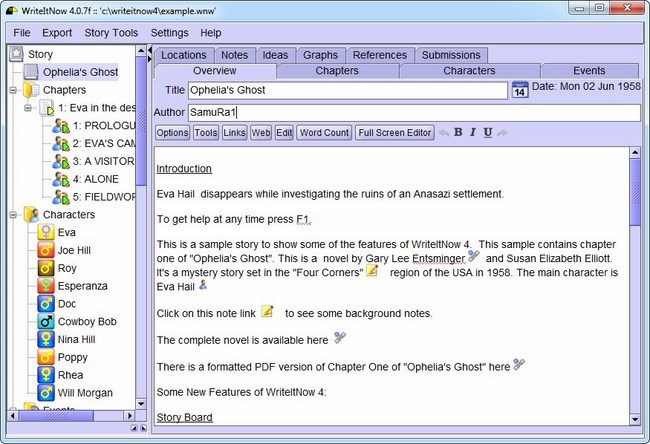Click the Characters folder icon
Image resolution: width=650 pixels, height=444 pixels.
[31, 214]
